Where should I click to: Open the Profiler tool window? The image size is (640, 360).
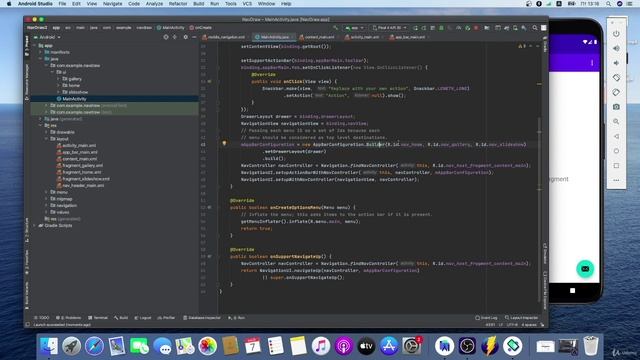(167, 318)
